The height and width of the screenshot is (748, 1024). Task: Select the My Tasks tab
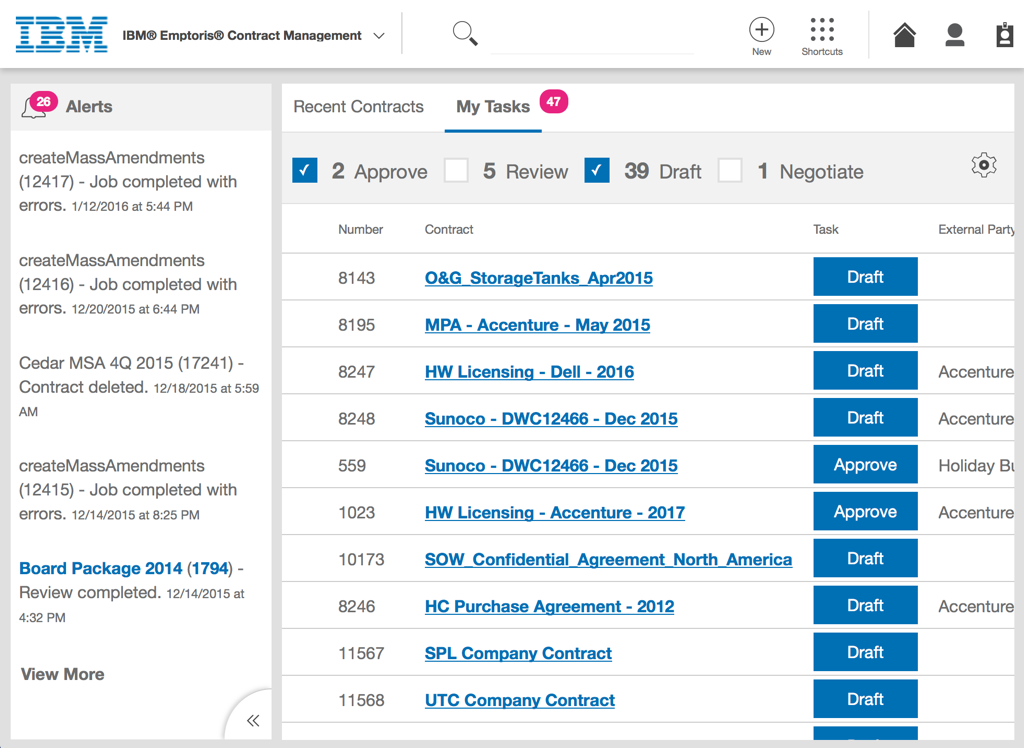pyautogui.click(x=493, y=107)
